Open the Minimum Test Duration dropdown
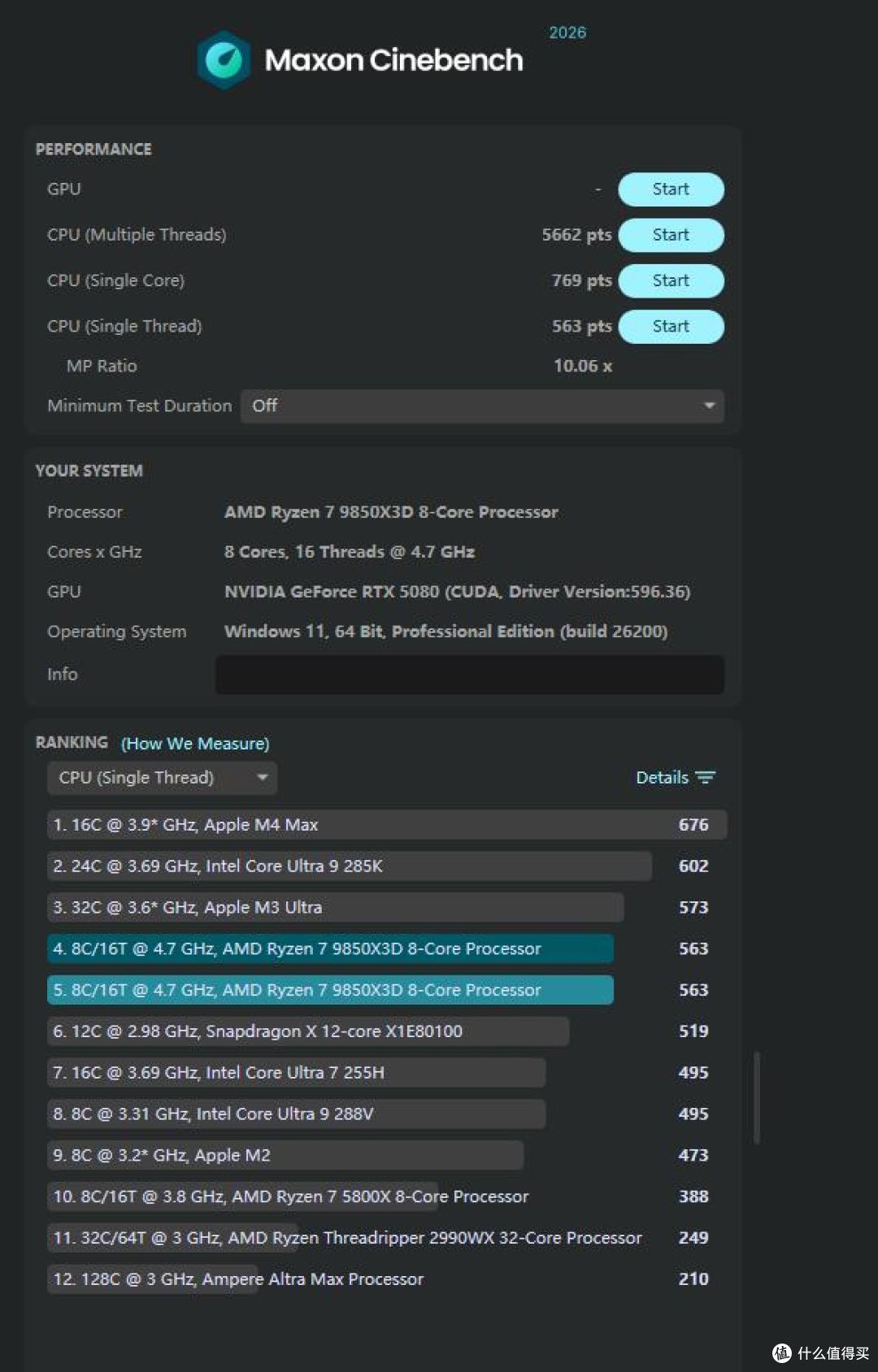878x1372 pixels. click(482, 406)
